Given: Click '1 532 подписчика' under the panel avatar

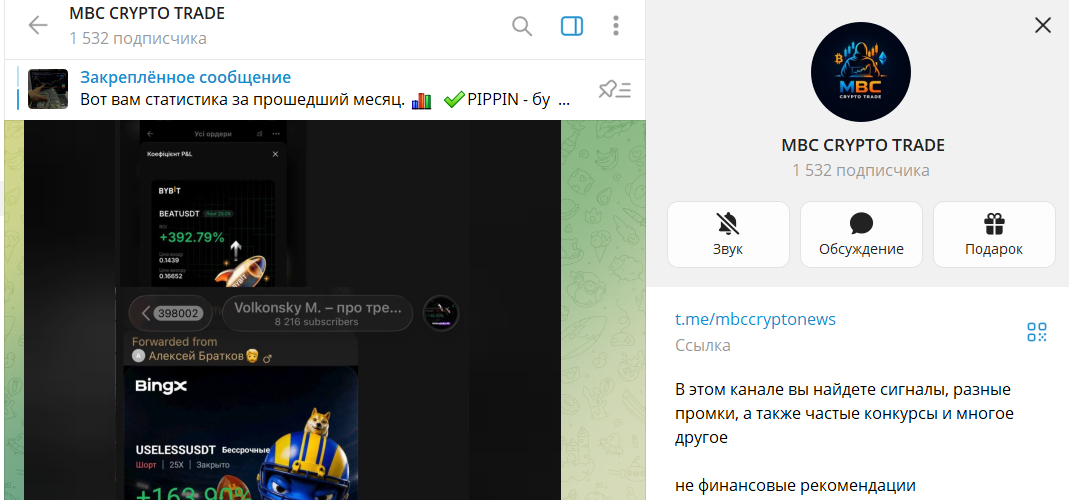Looking at the screenshot, I should (x=860, y=170).
